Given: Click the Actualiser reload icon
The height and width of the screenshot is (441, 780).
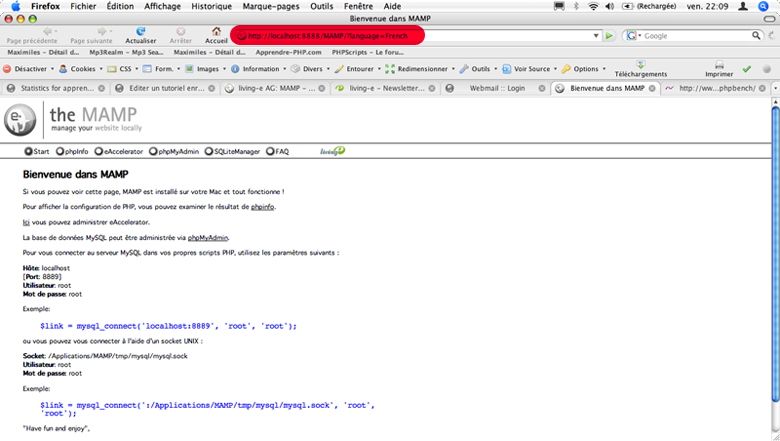Looking at the screenshot, I should click(141, 31).
